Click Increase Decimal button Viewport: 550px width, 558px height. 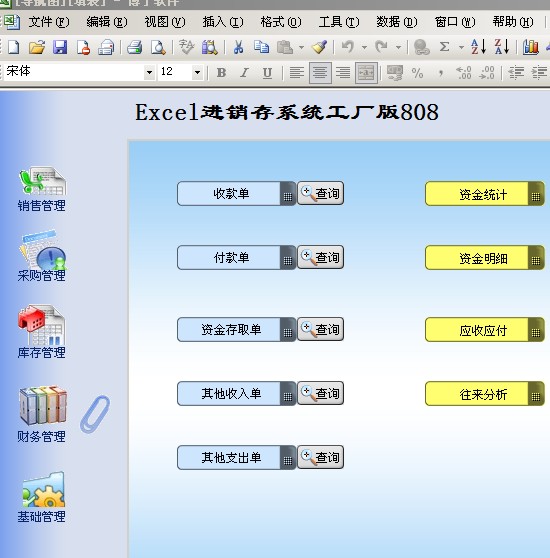click(464, 73)
